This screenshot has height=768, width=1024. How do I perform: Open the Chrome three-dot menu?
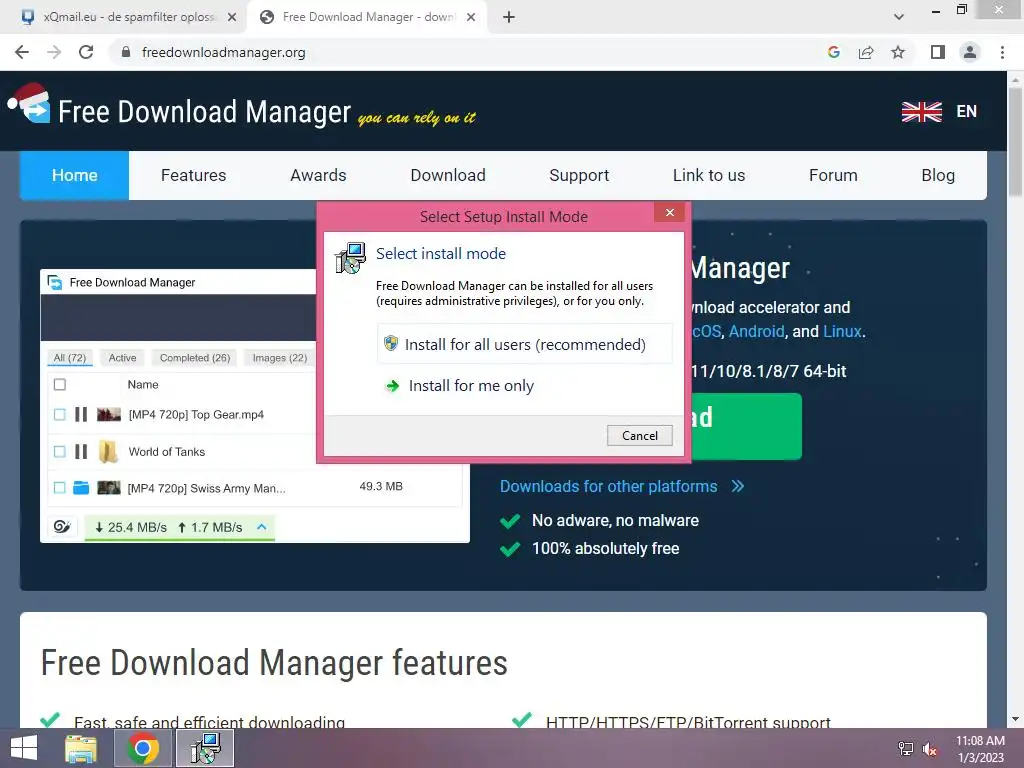pos(1002,52)
